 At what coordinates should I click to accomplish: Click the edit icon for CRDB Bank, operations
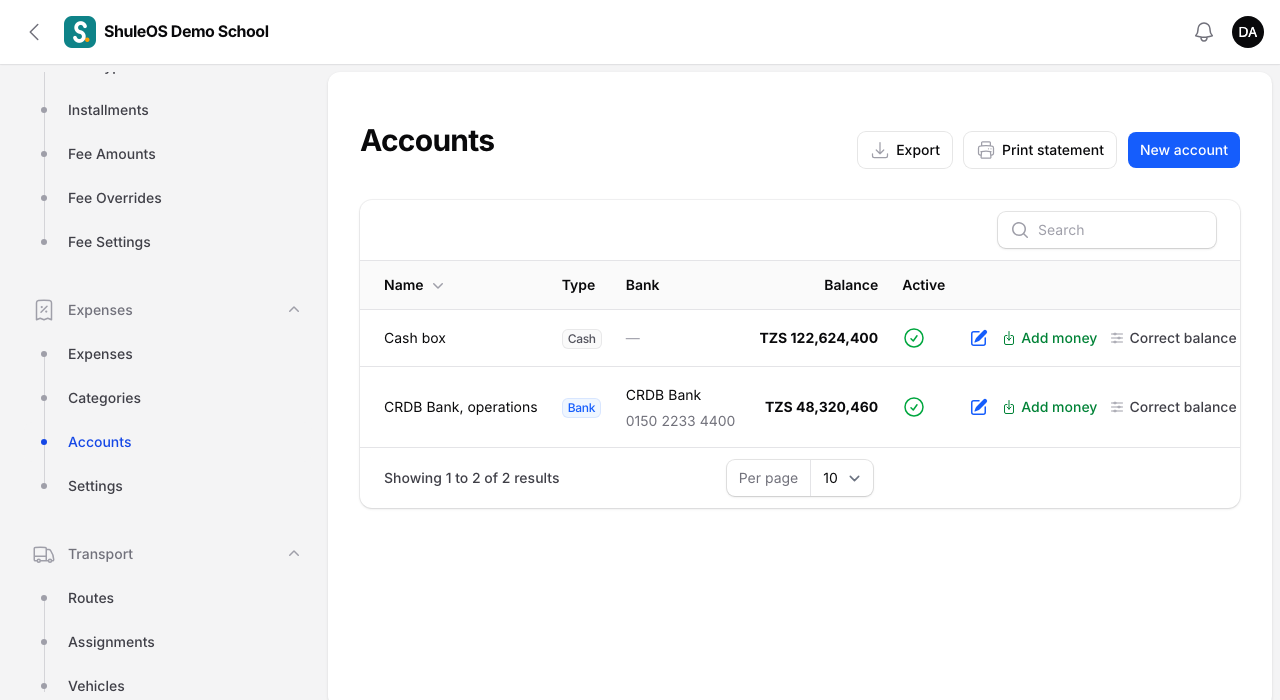979,407
